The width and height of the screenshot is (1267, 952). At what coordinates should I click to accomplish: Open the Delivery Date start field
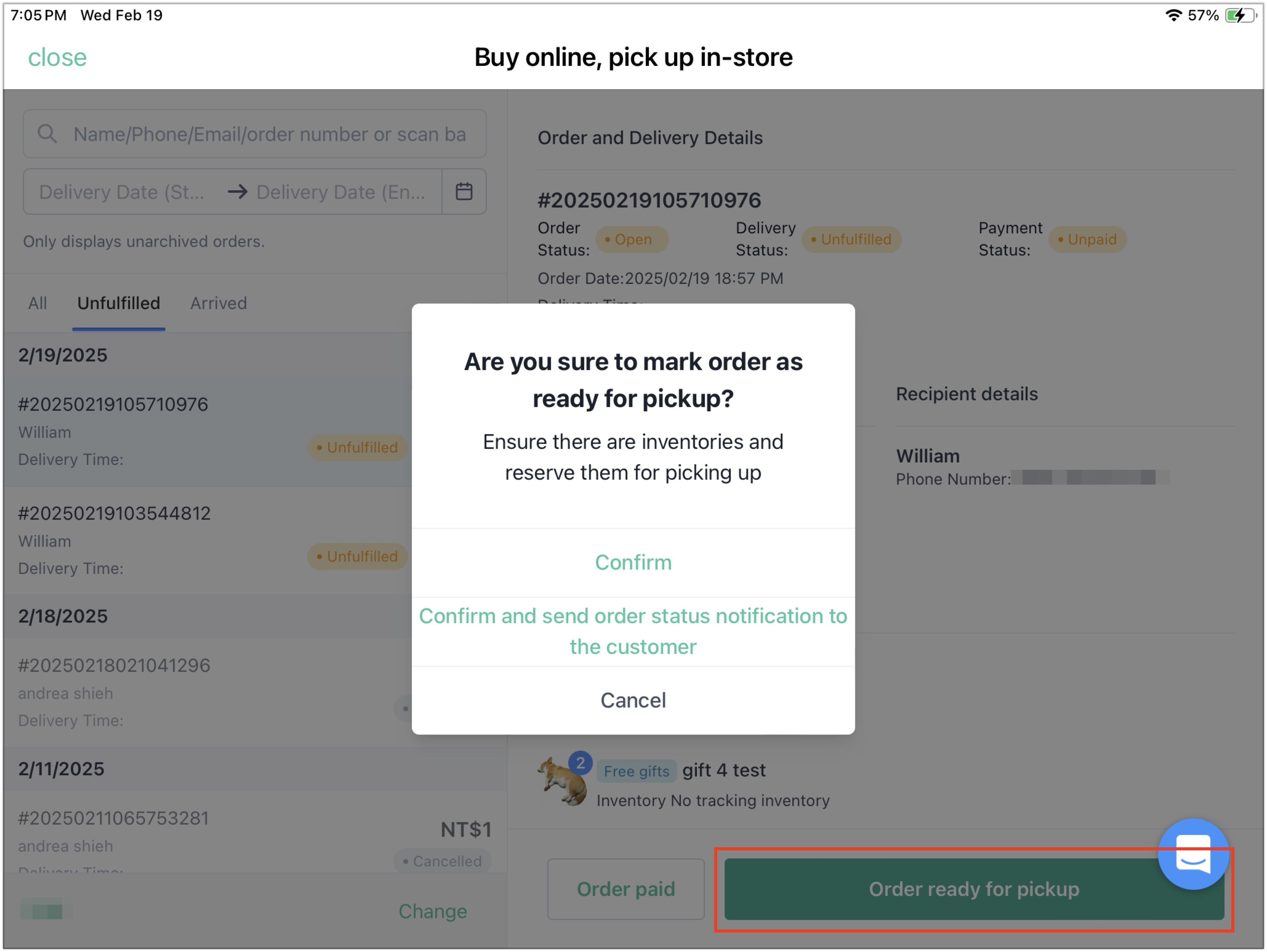(x=121, y=191)
